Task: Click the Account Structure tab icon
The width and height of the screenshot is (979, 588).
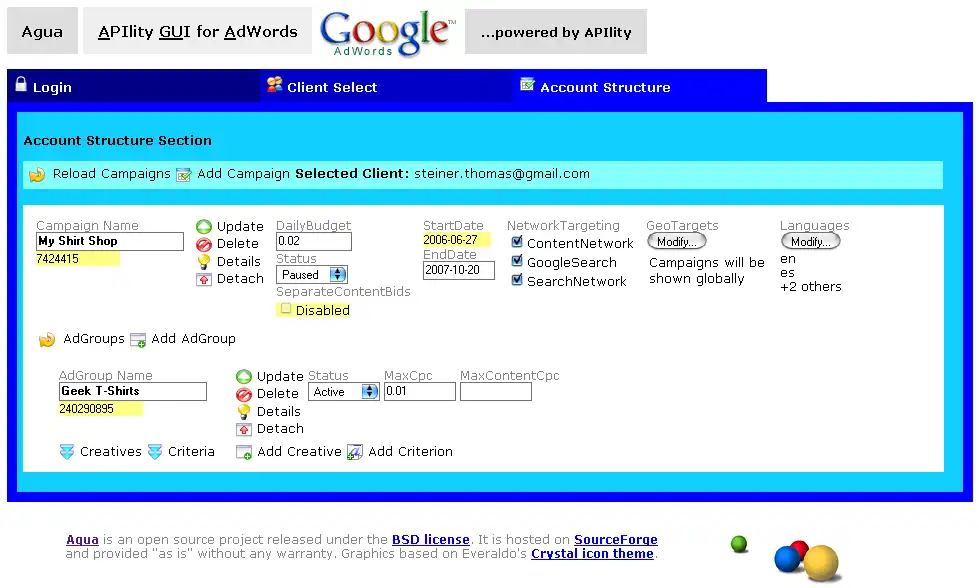Action: (527, 84)
